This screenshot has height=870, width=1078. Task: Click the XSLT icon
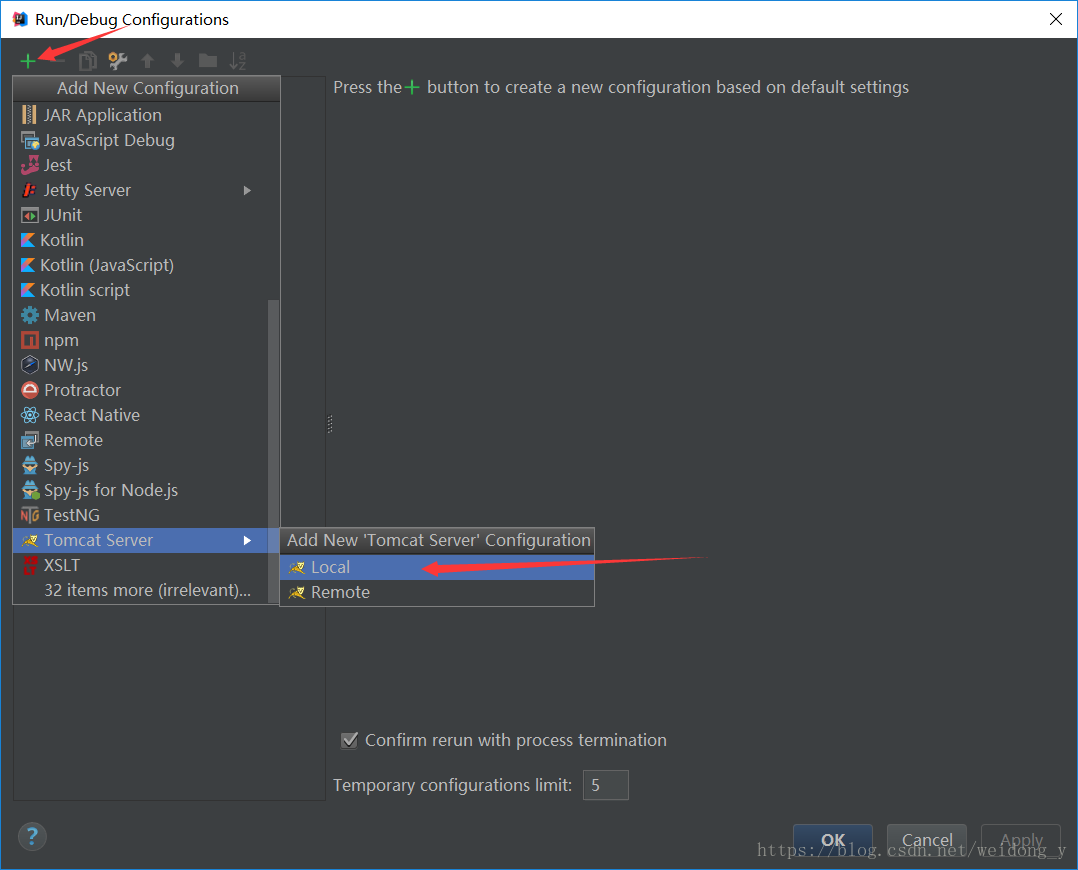point(30,565)
